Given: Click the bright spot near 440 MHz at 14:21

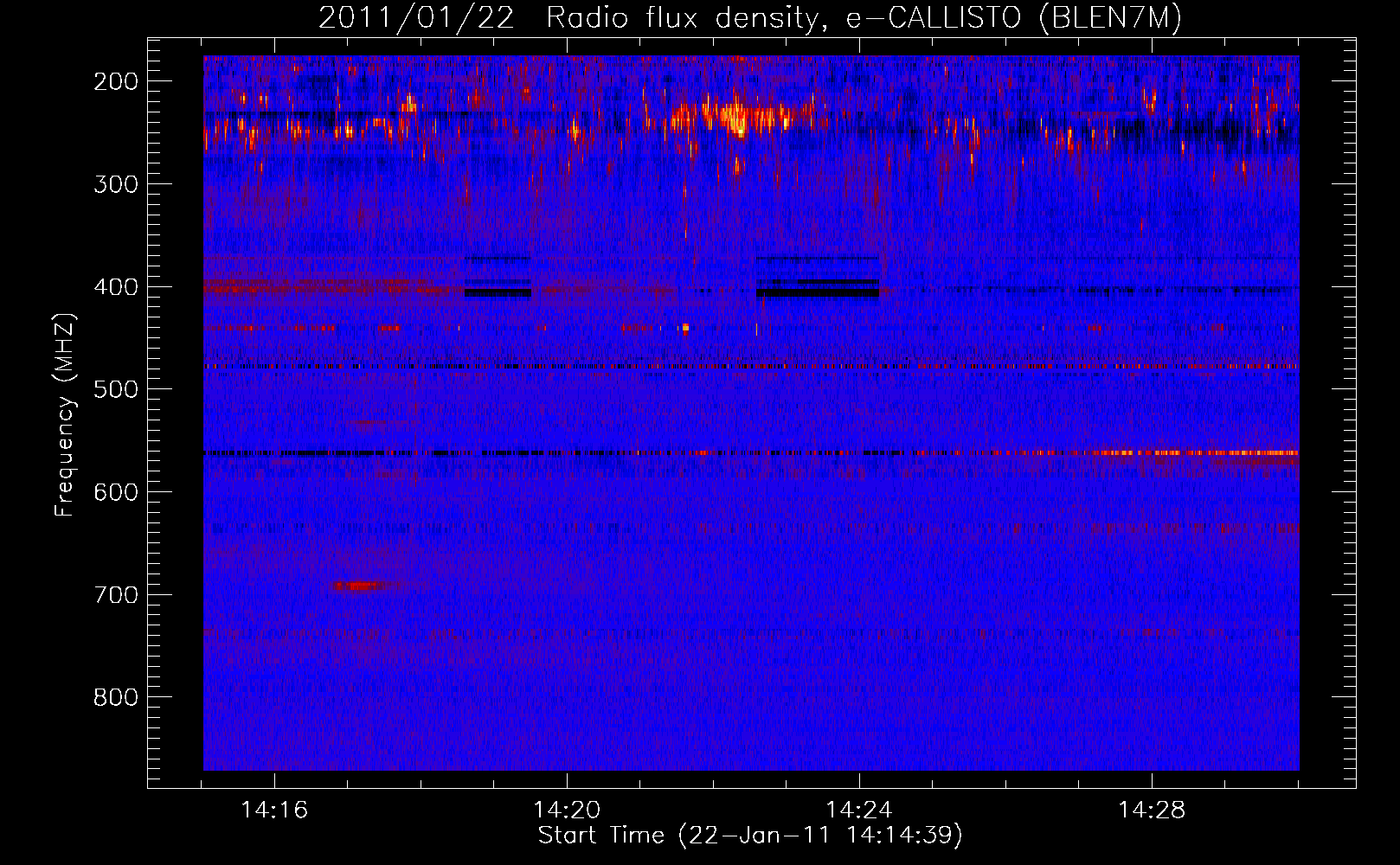Looking at the screenshot, I should [685, 328].
